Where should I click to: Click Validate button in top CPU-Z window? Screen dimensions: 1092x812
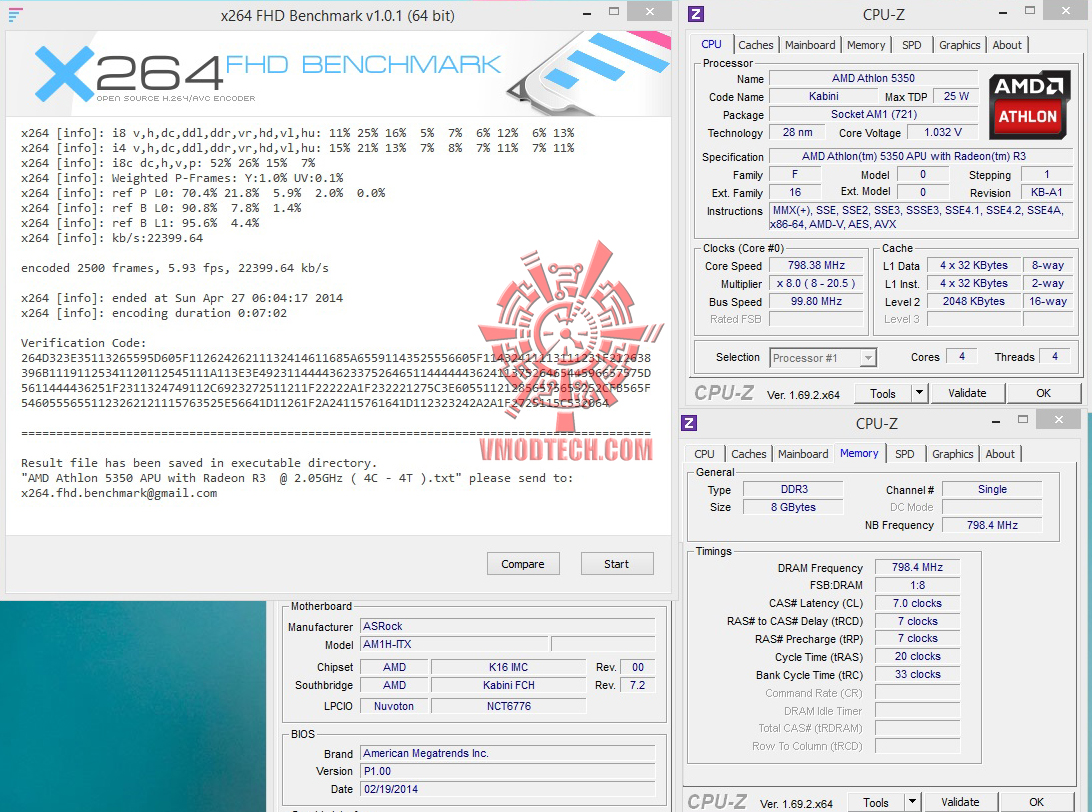coord(967,393)
